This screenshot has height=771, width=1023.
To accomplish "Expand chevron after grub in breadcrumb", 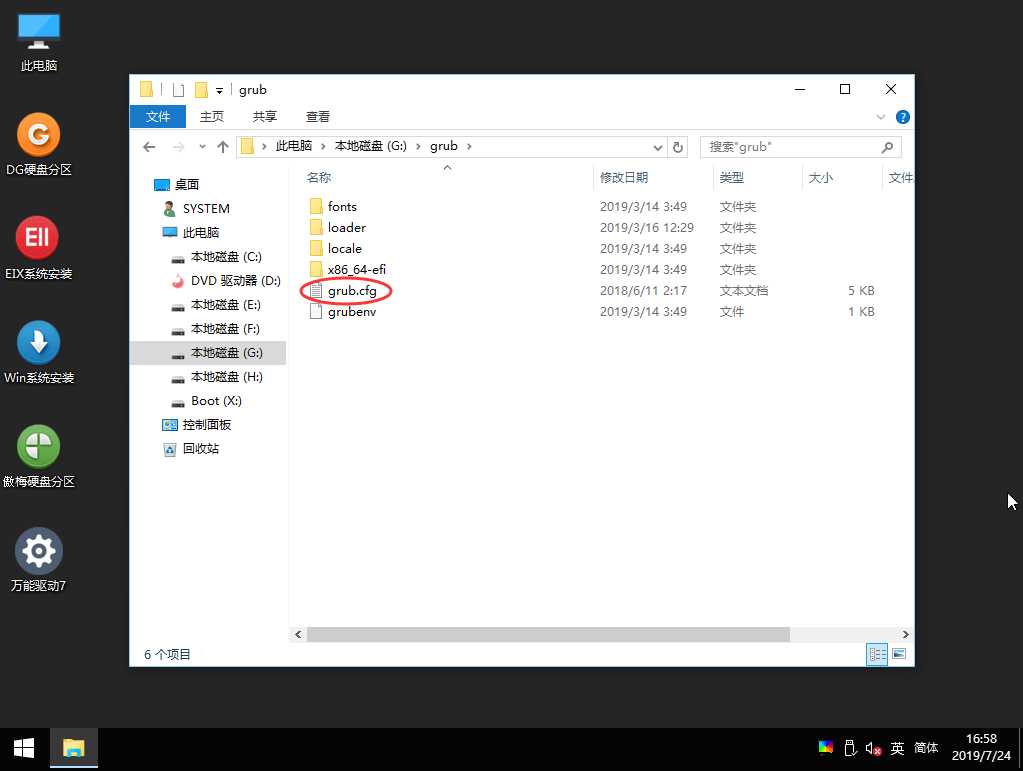I will (x=469, y=146).
